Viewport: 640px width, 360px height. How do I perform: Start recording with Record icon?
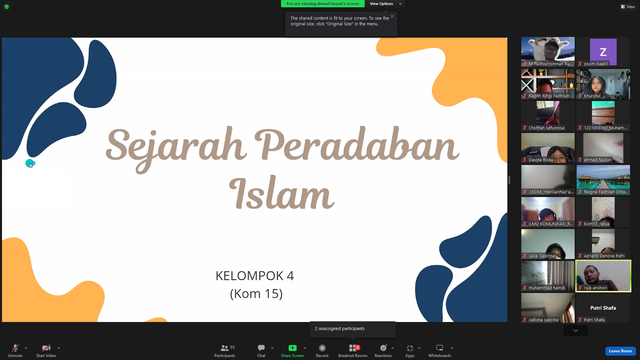pos(322,348)
